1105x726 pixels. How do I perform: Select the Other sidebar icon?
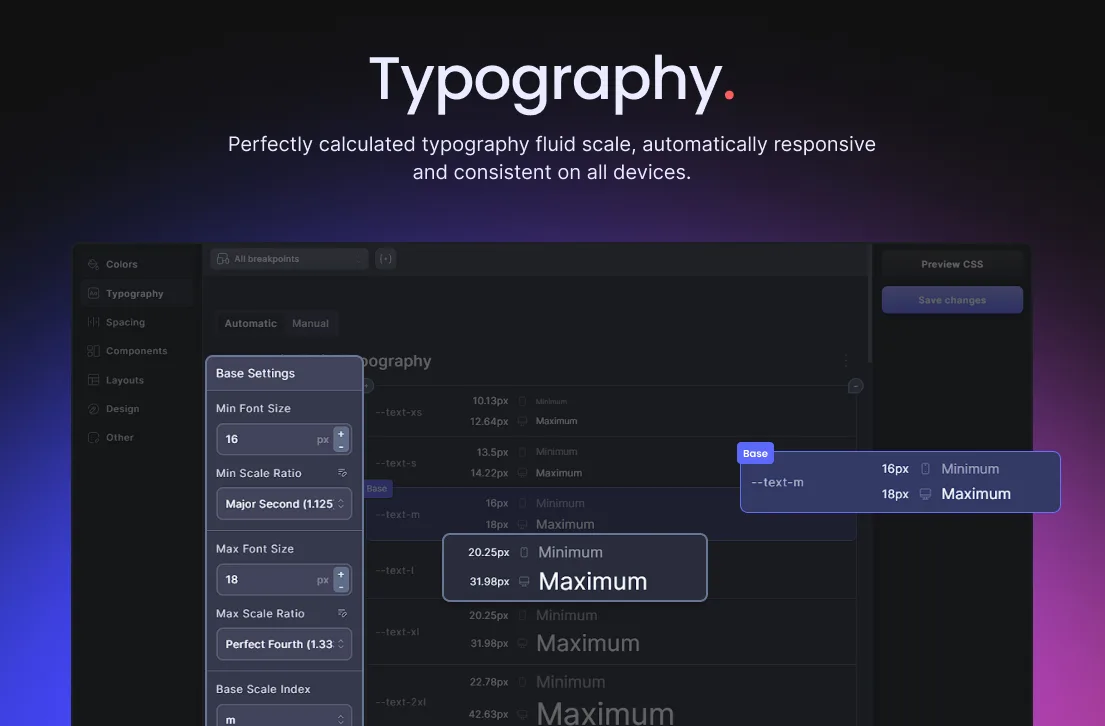coord(93,438)
